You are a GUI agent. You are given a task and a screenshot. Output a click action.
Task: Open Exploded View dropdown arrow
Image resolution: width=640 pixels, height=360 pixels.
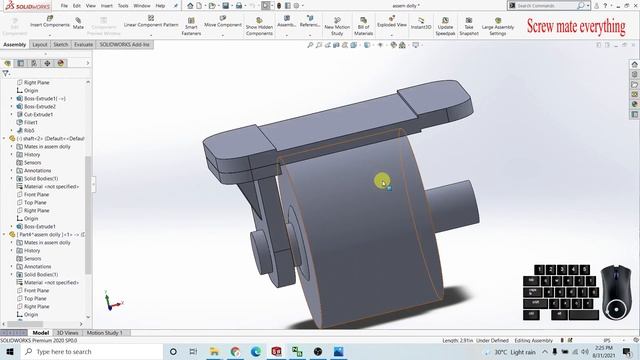click(391, 35)
